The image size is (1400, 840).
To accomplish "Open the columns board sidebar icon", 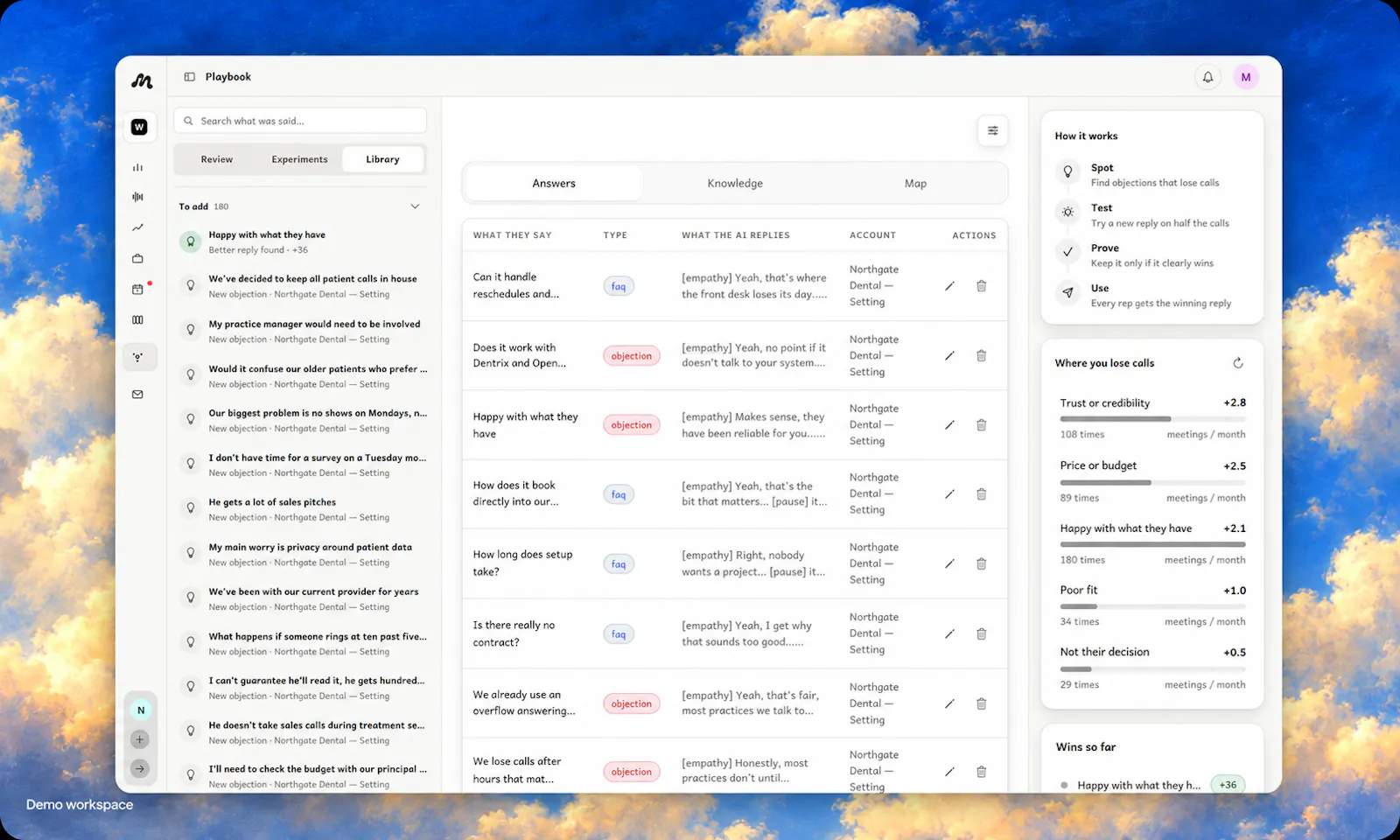I will point(137,320).
